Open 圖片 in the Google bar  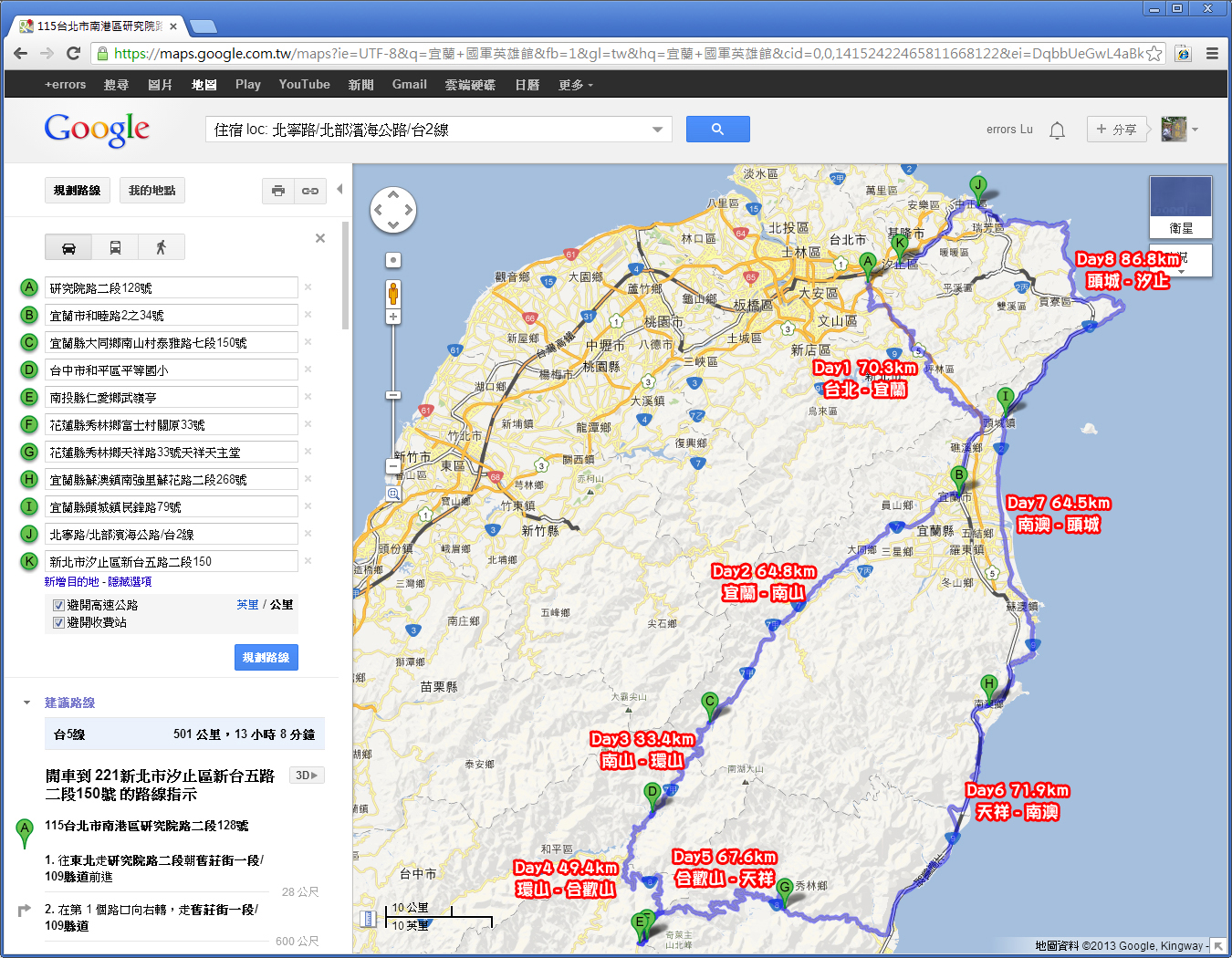(160, 85)
